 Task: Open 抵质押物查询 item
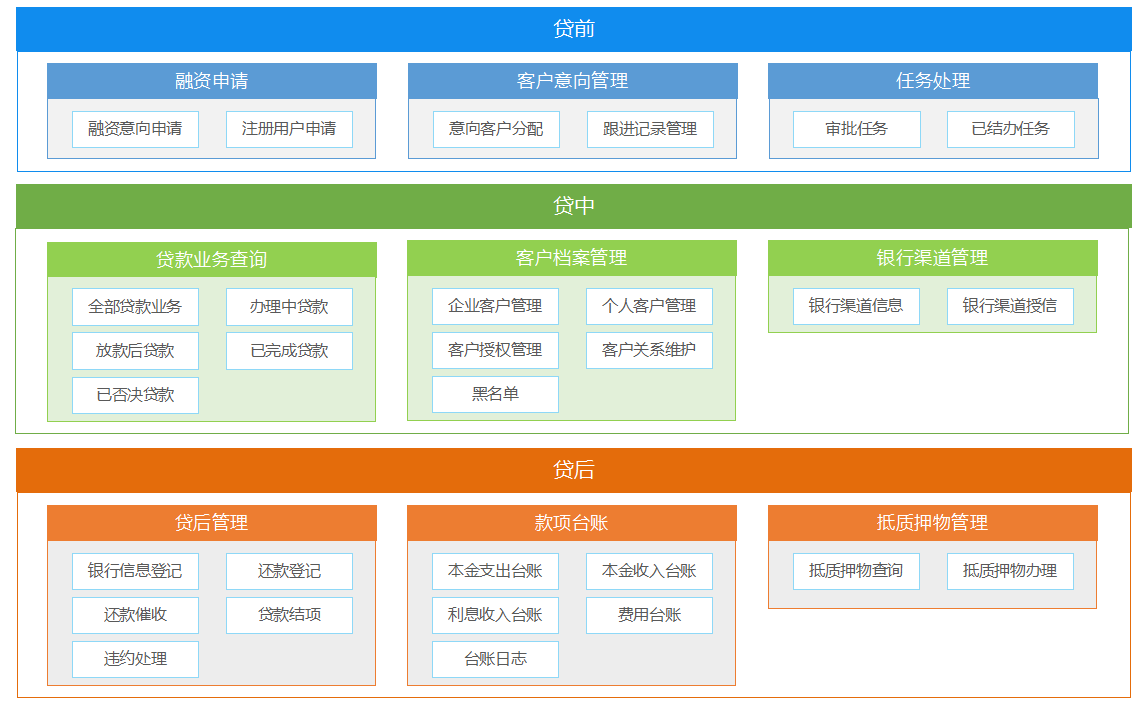856,571
